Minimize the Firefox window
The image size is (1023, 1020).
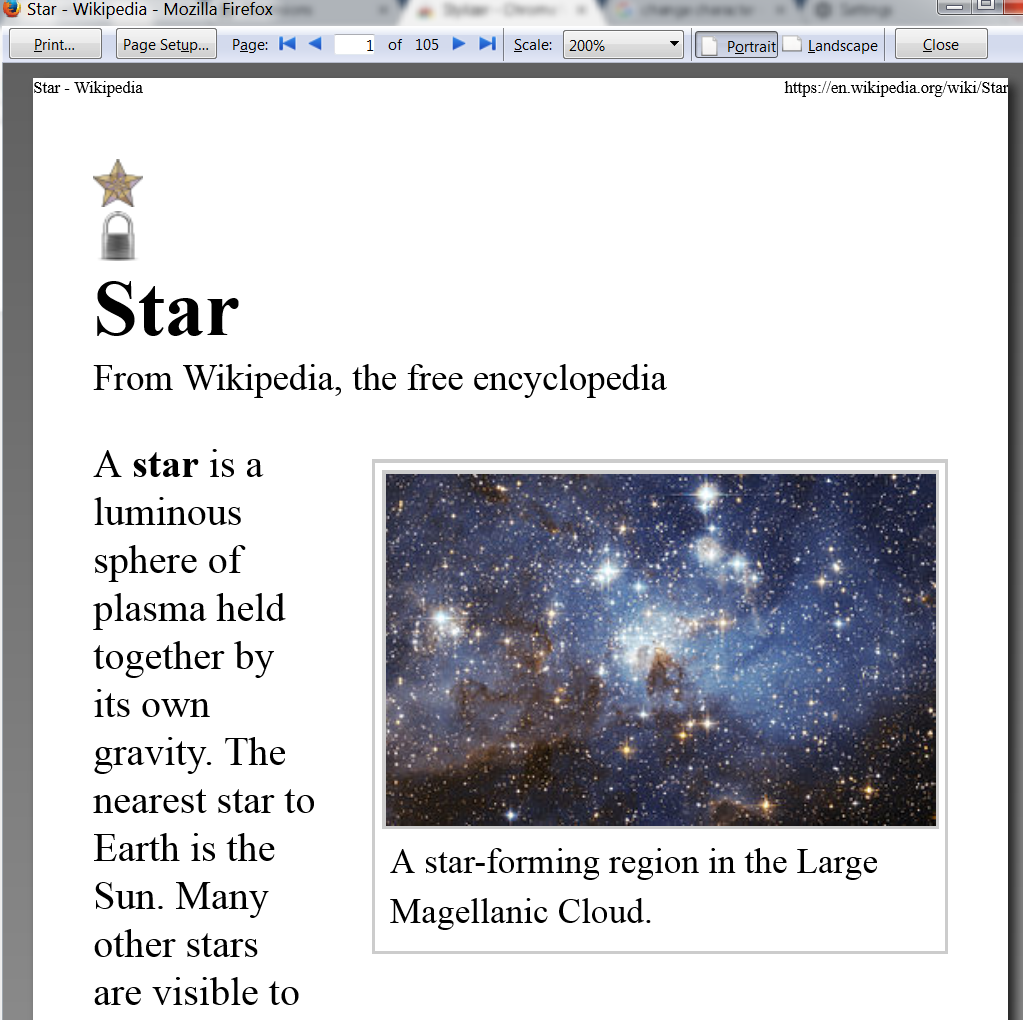(955, 7)
